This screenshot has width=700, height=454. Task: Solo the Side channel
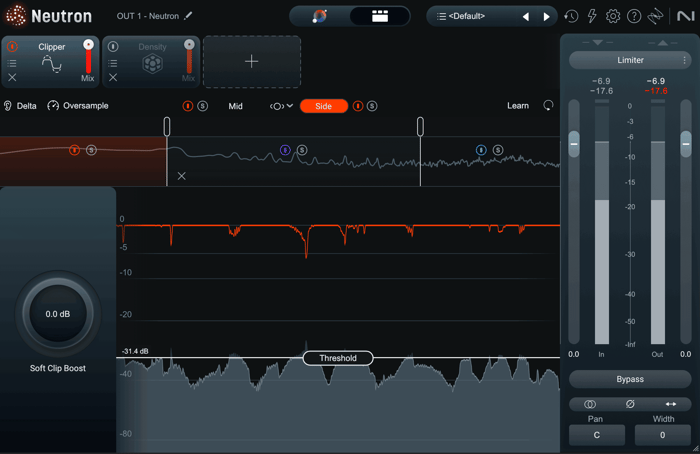point(372,106)
